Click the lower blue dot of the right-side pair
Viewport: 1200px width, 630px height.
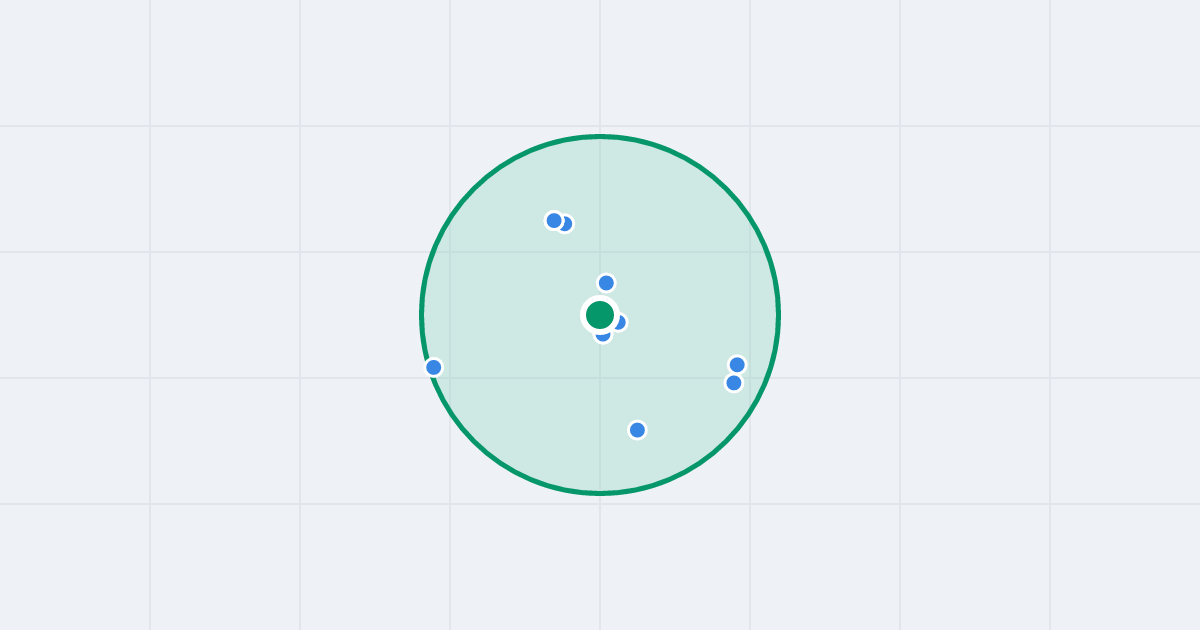tap(734, 383)
